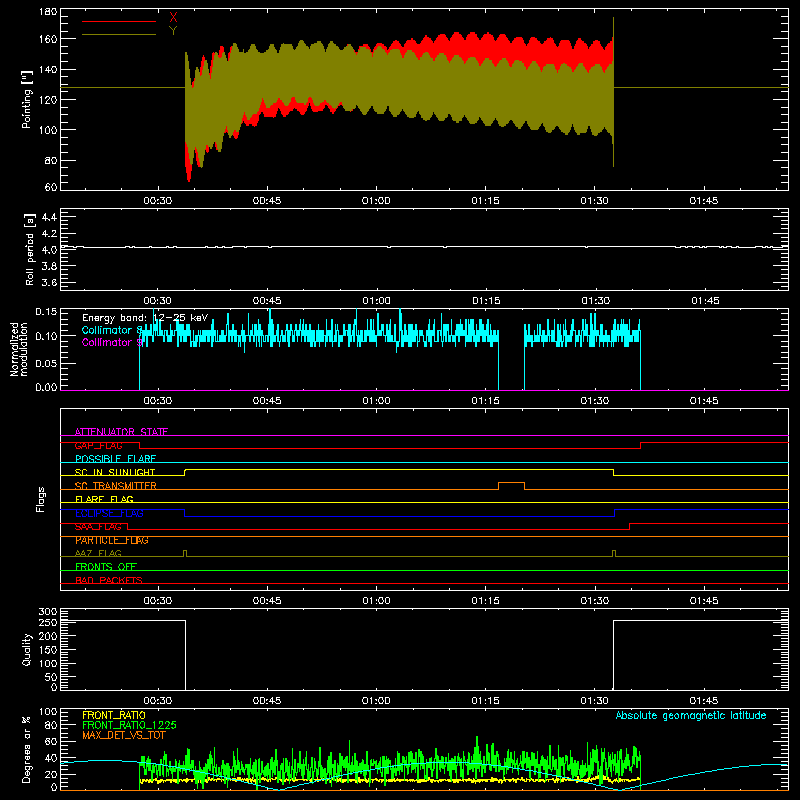Click the 'GAP_FLAG' label
800x800 pixels.
98,445
